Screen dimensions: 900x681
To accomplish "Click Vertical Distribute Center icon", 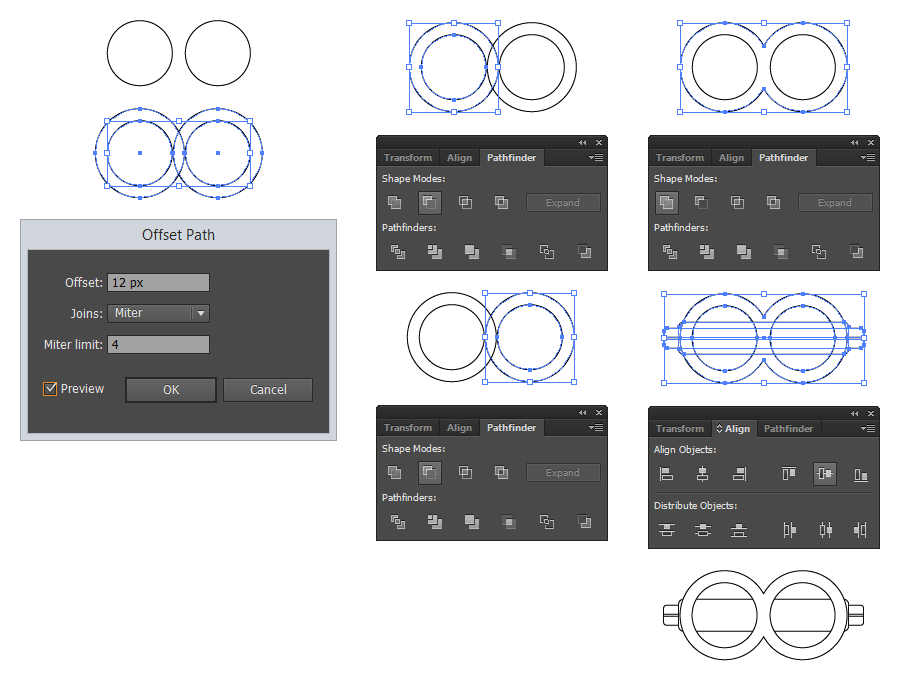I will pos(703,529).
